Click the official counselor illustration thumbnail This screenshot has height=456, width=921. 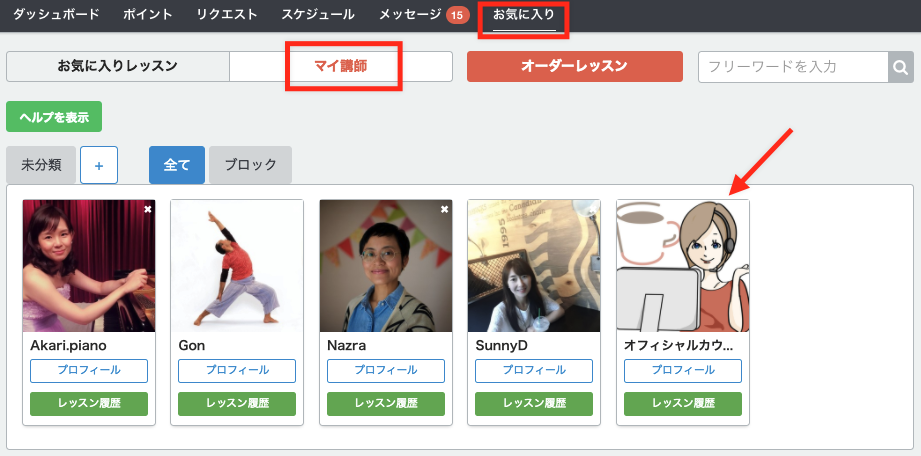[683, 266]
